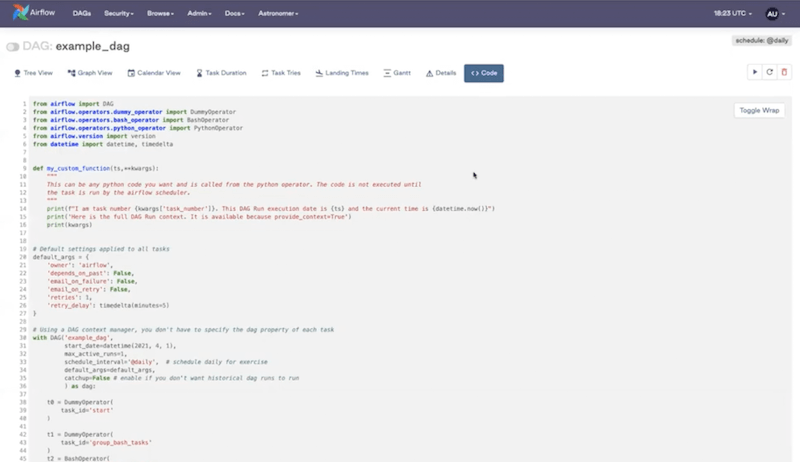This screenshot has width=800, height=462.
Task: View the Landing Times chart
Action: click(x=341, y=73)
